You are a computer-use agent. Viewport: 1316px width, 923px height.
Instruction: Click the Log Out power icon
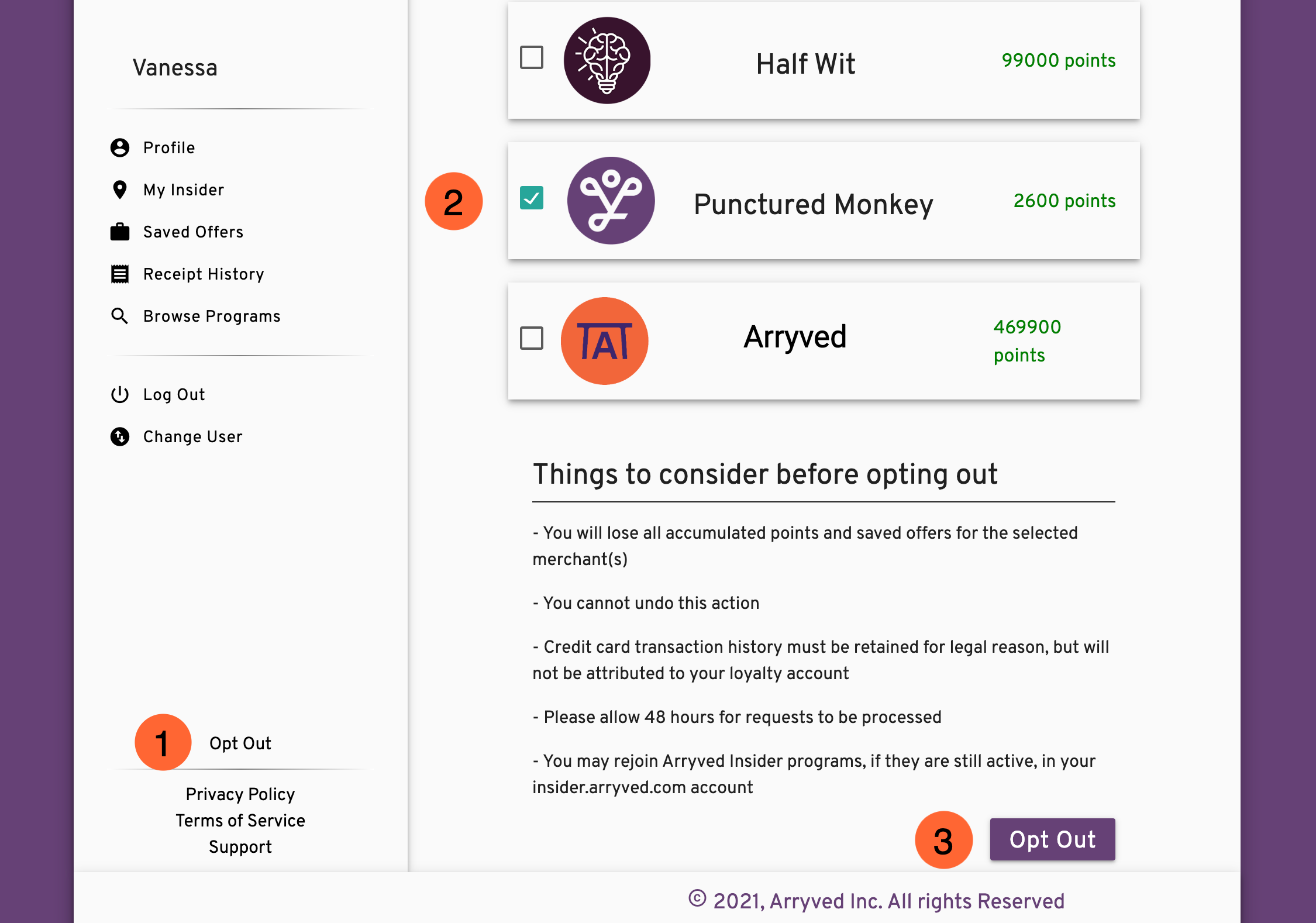[x=120, y=394]
